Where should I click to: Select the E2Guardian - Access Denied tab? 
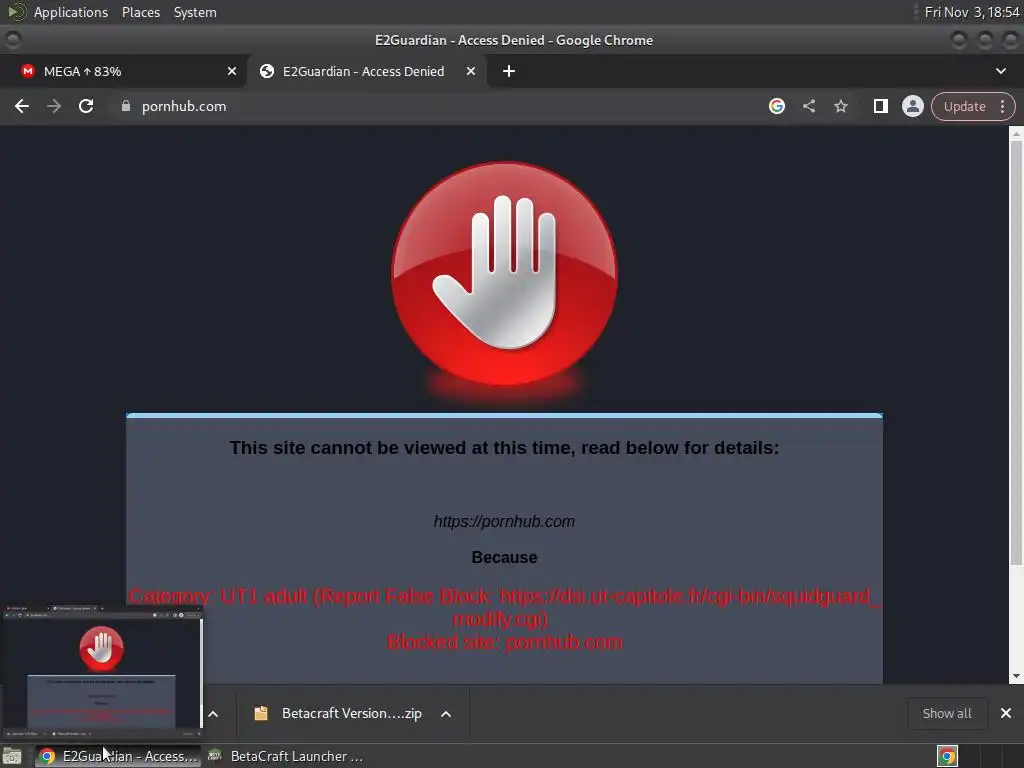tap(366, 71)
